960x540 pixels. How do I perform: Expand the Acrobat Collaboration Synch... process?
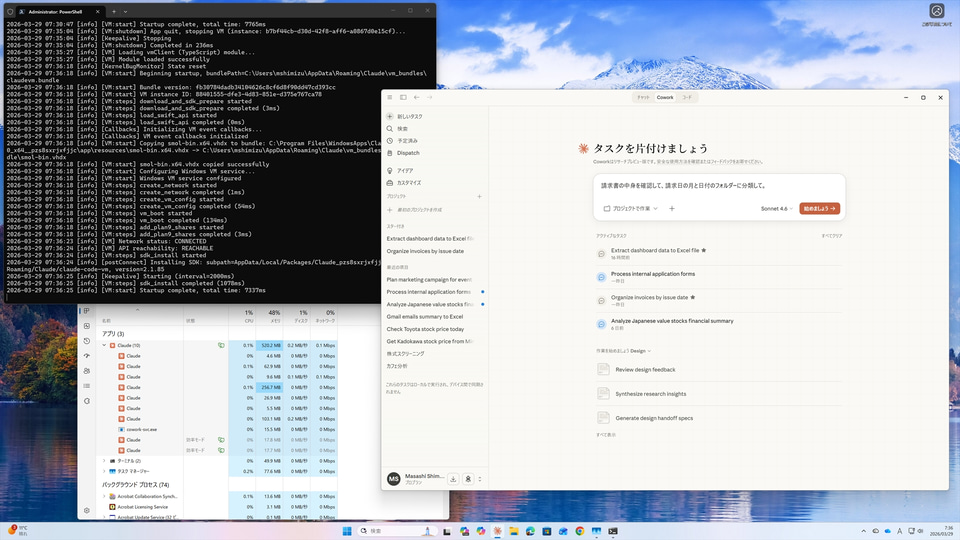(104, 497)
